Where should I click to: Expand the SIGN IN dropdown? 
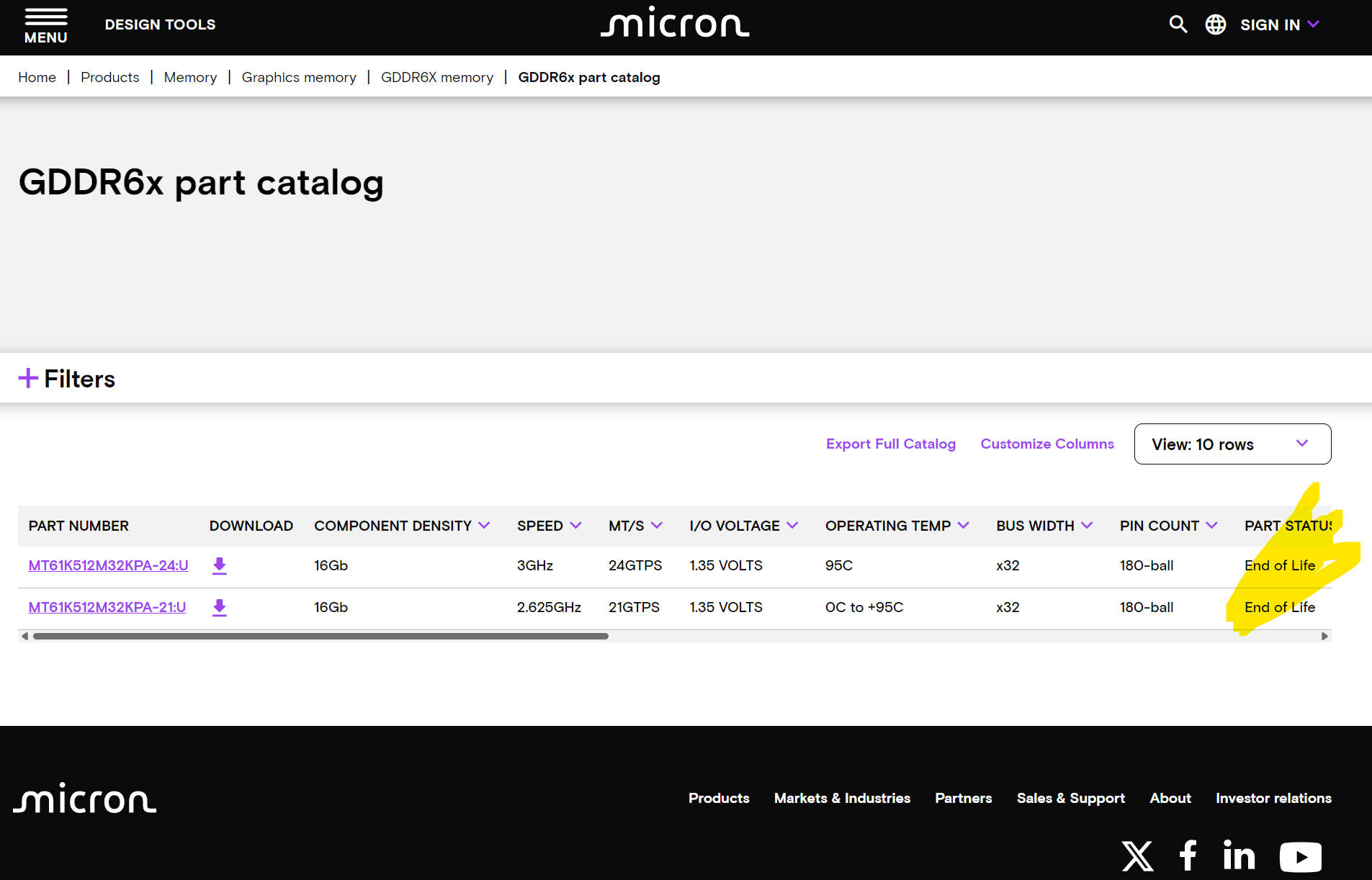1280,24
